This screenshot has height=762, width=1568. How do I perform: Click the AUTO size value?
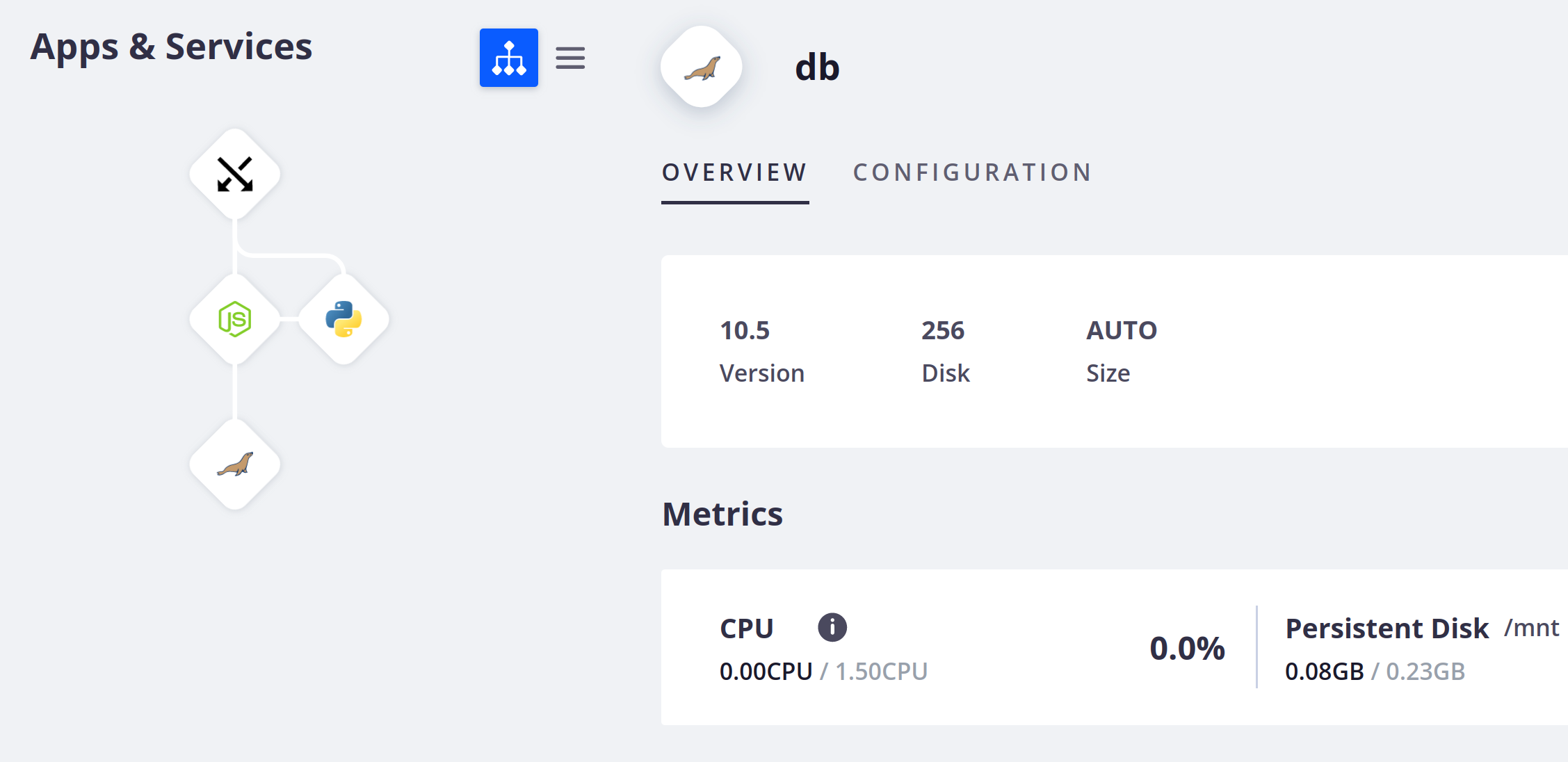[1121, 330]
